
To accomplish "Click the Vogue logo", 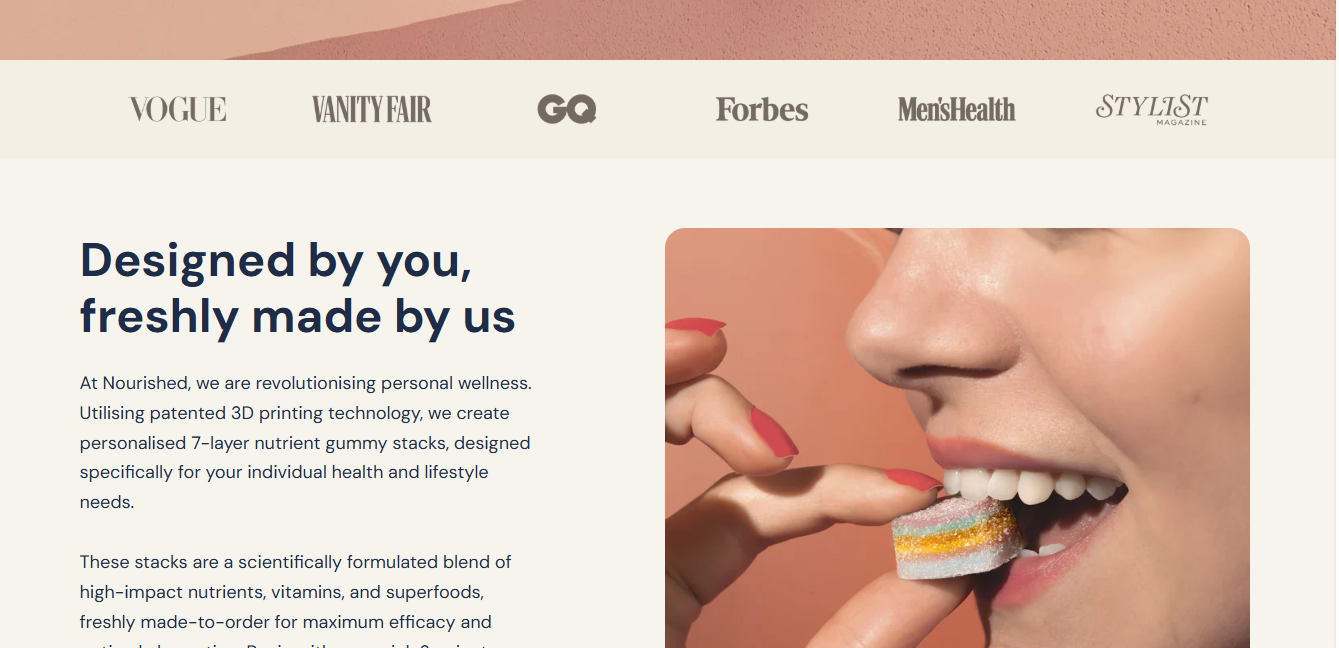I will (177, 109).
